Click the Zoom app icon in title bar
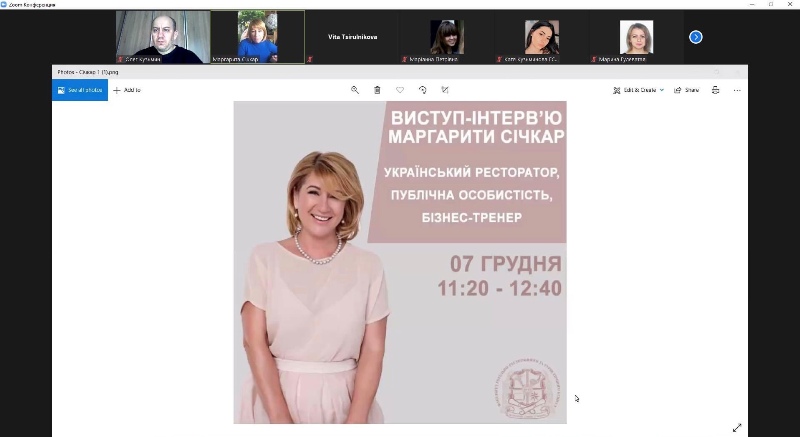The height and width of the screenshot is (437, 800). [4, 4]
